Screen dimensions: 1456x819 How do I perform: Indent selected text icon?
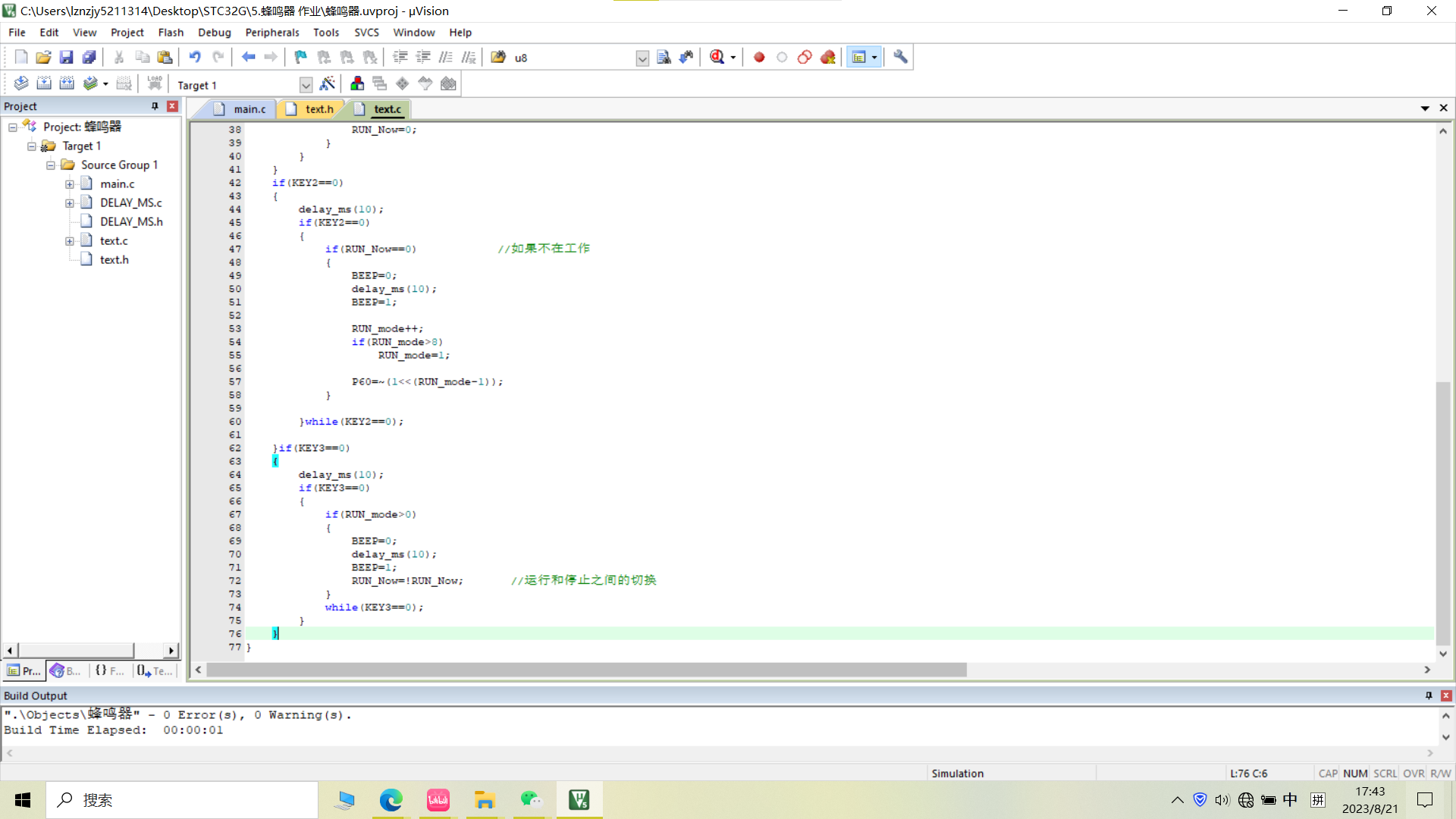(400, 57)
